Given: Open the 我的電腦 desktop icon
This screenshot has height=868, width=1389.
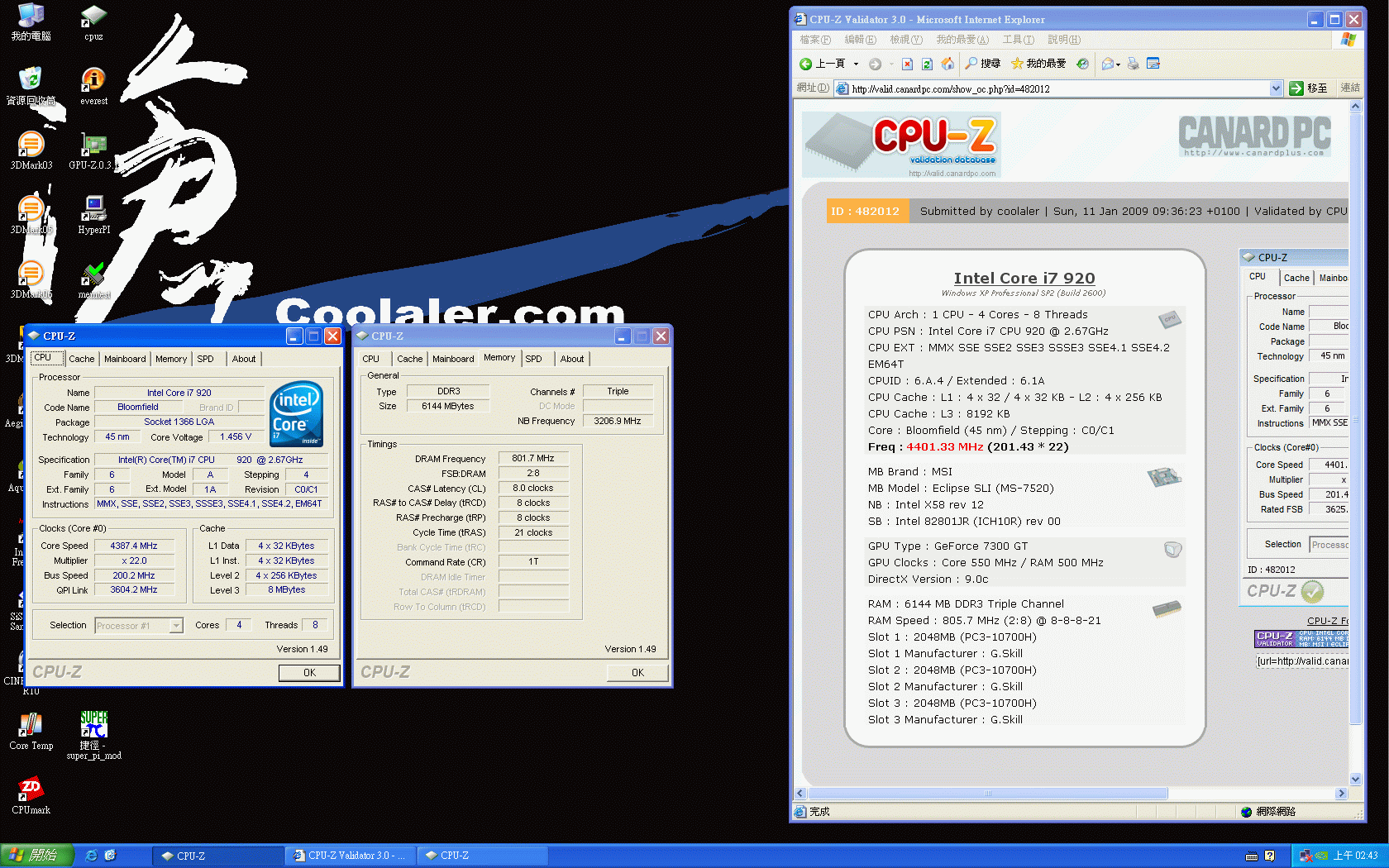Looking at the screenshot, I should click(x=31, y=21).
